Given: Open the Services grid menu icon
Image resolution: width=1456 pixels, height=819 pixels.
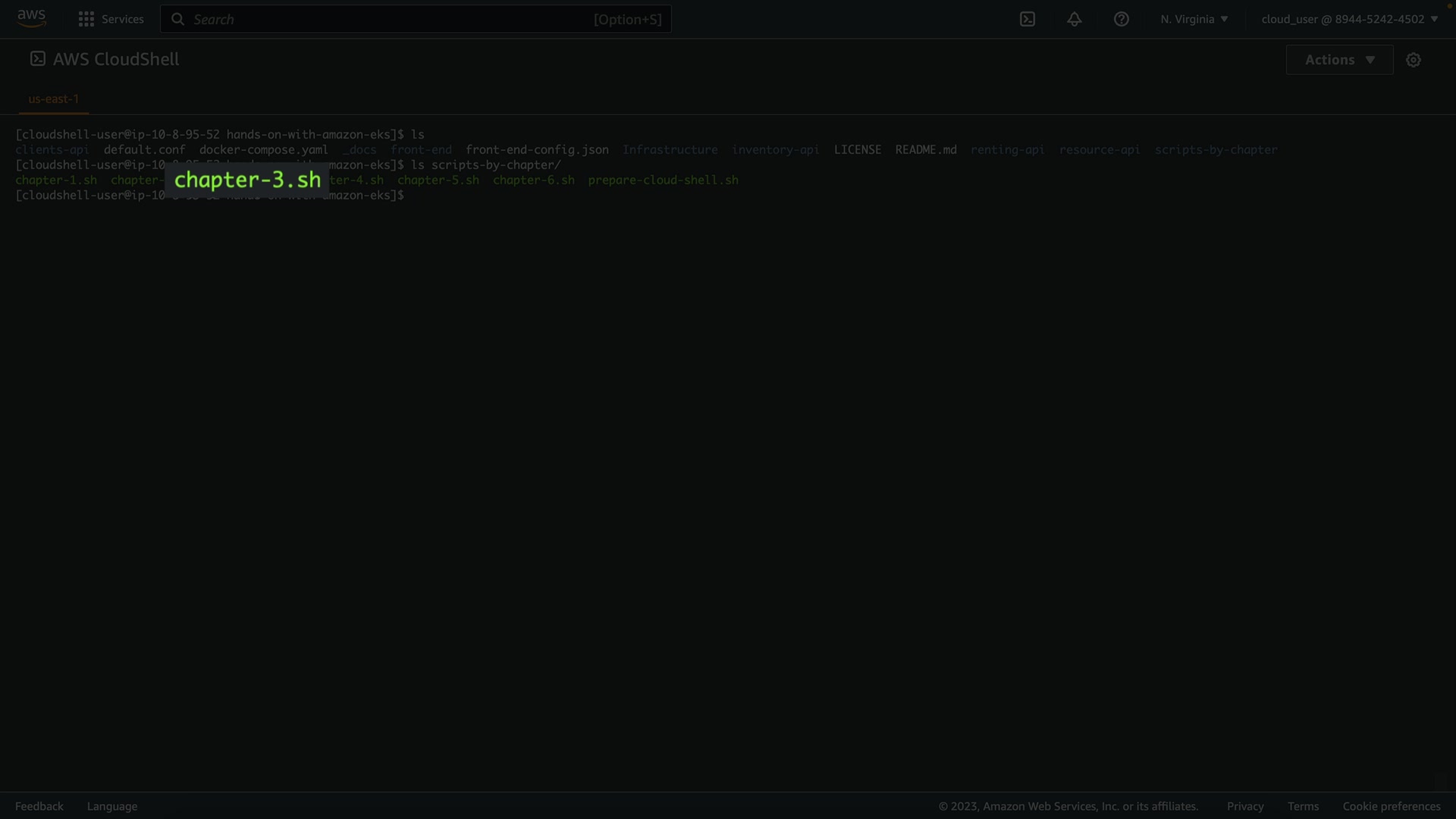Looking at the screenshot, I should tap(86, 19).
